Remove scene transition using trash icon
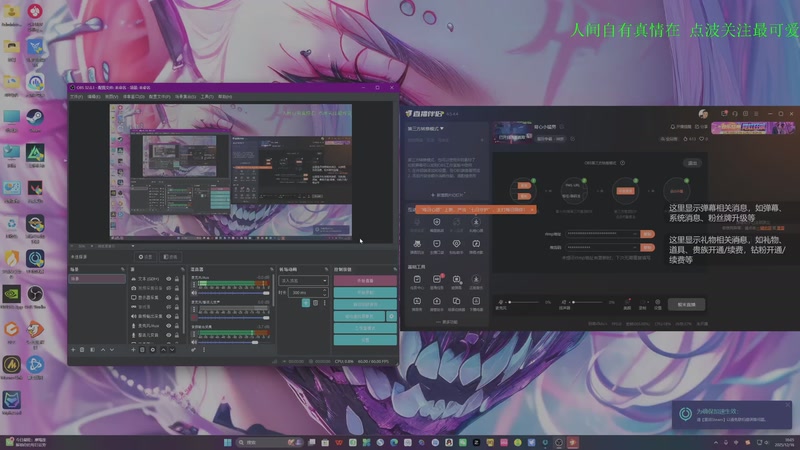Viewport: 800px width, 450px height. coord(315,303)
